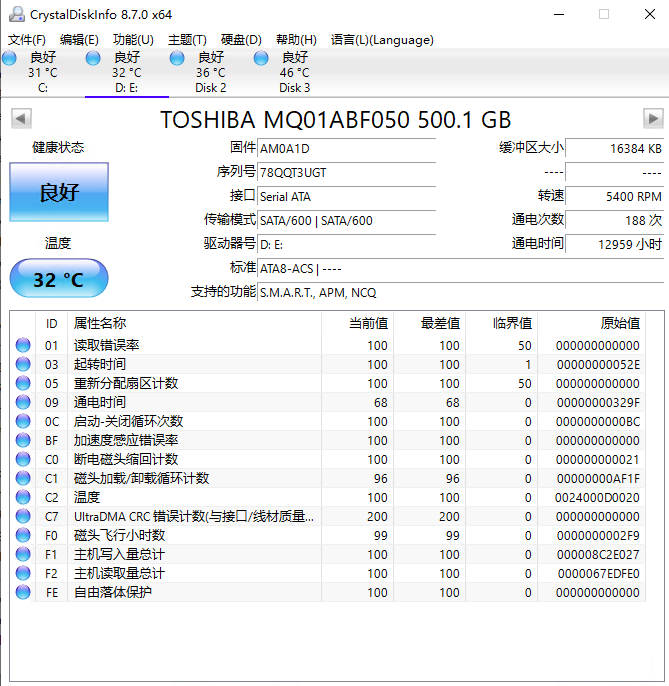
Task: Click the buffer size value 16384 KB
Action: click(x=615, y=149)
